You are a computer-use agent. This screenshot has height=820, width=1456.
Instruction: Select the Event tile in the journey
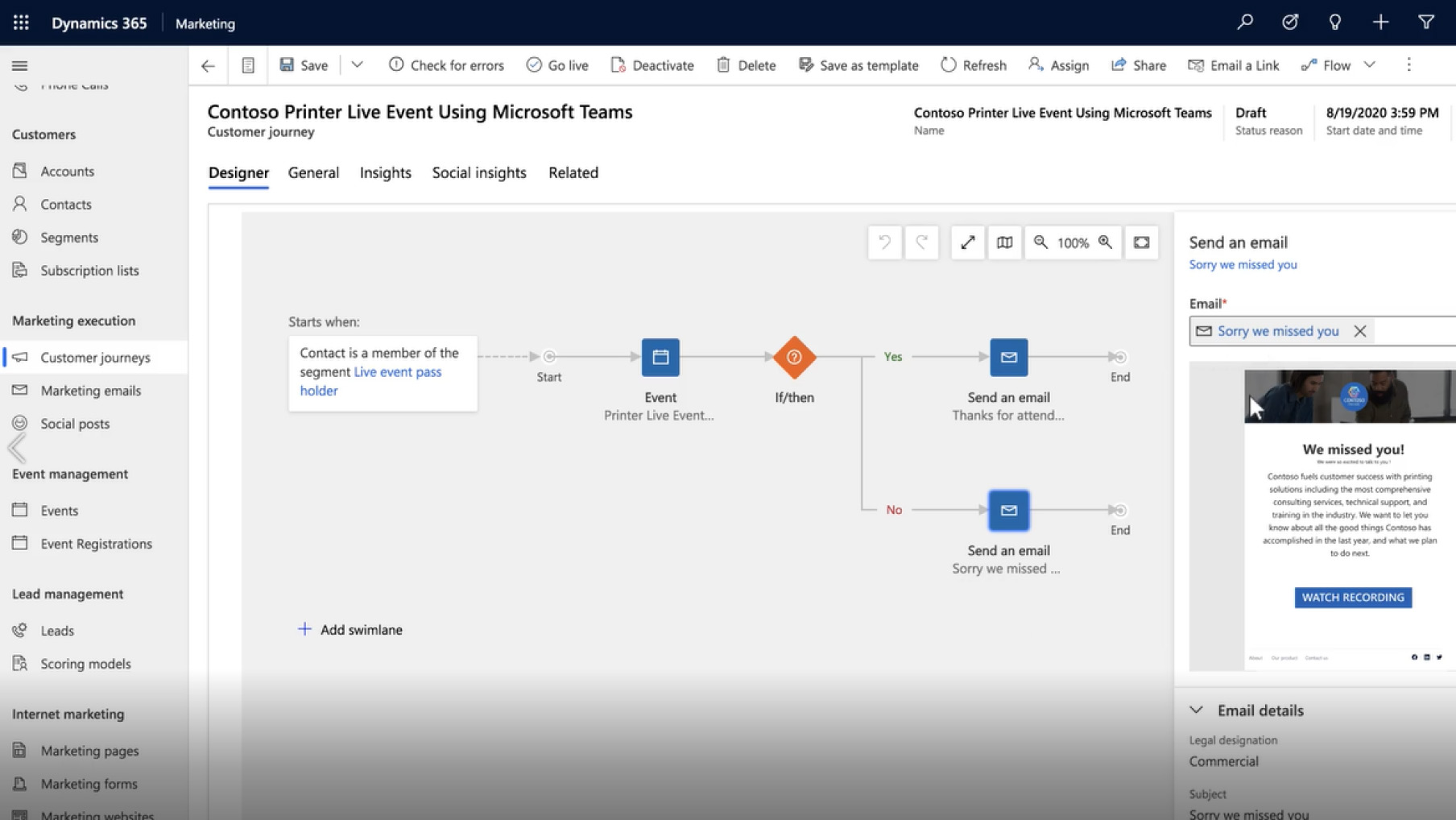(x=660, y=357)
